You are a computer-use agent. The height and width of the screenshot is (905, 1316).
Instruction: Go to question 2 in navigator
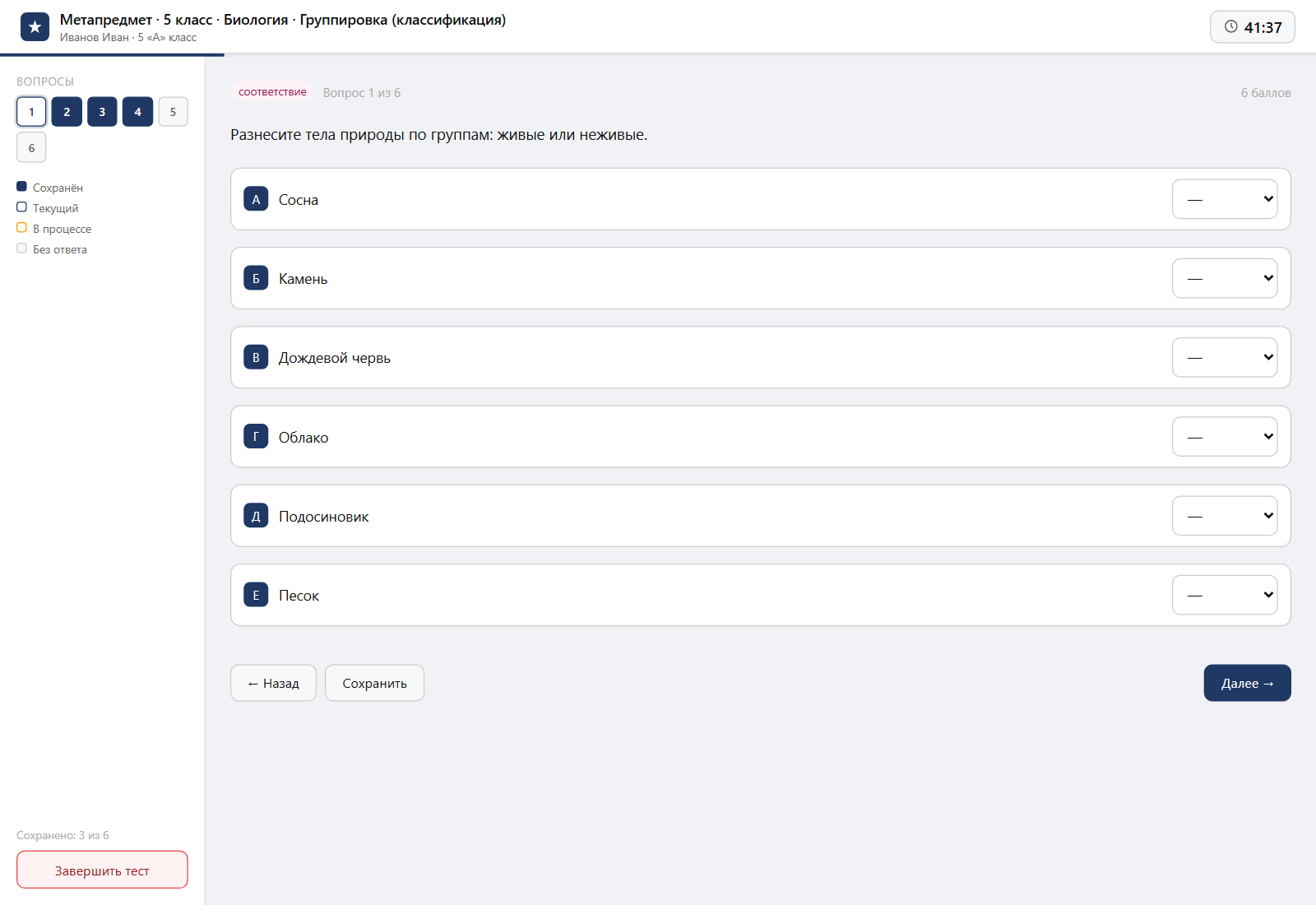(67, 112)
